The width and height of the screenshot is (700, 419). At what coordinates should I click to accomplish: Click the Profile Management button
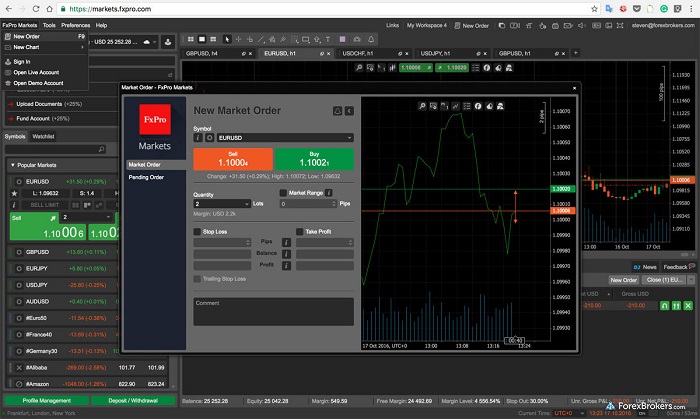tap(46, 401)
